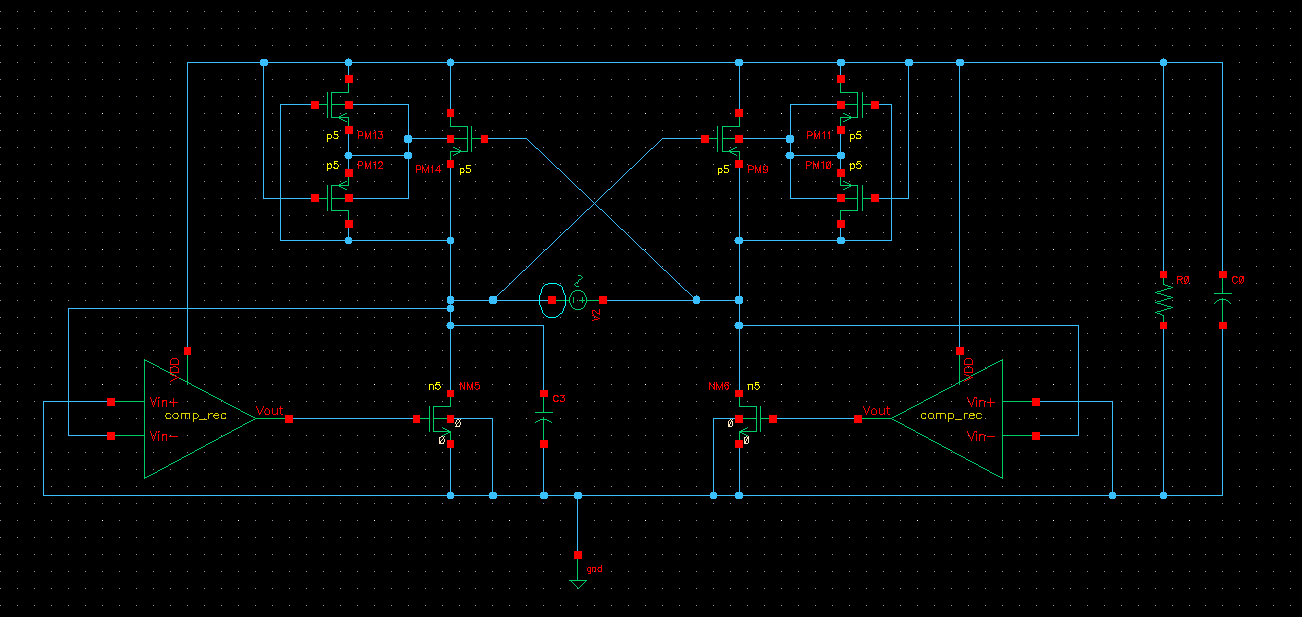Image resolution: width=1302 pixels, height=617 pixels.
Task: Click Vout on the comparator driving NM5
Action: (269, 410)
